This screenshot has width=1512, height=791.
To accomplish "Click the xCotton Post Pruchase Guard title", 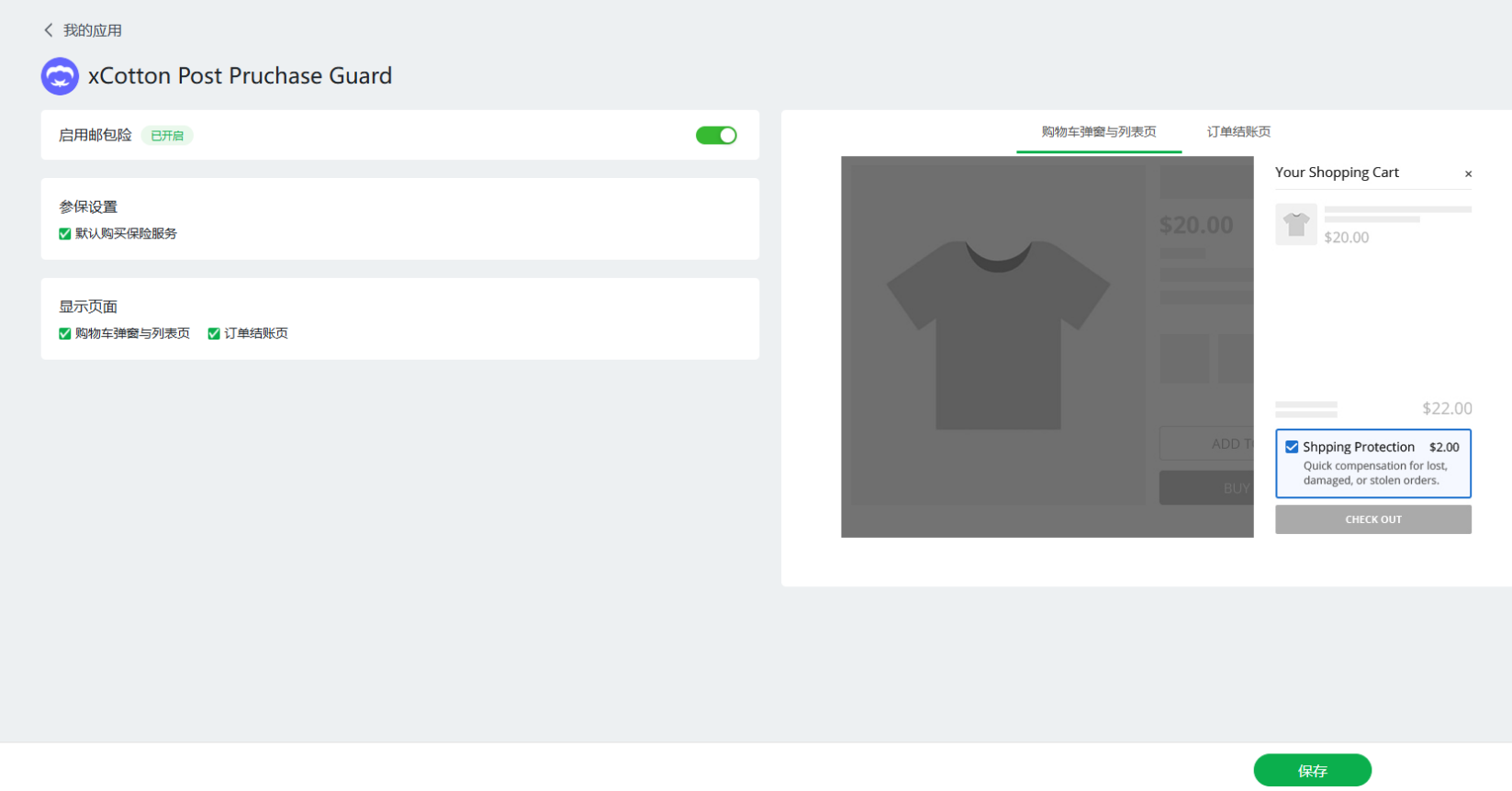I will coord(240,76).
